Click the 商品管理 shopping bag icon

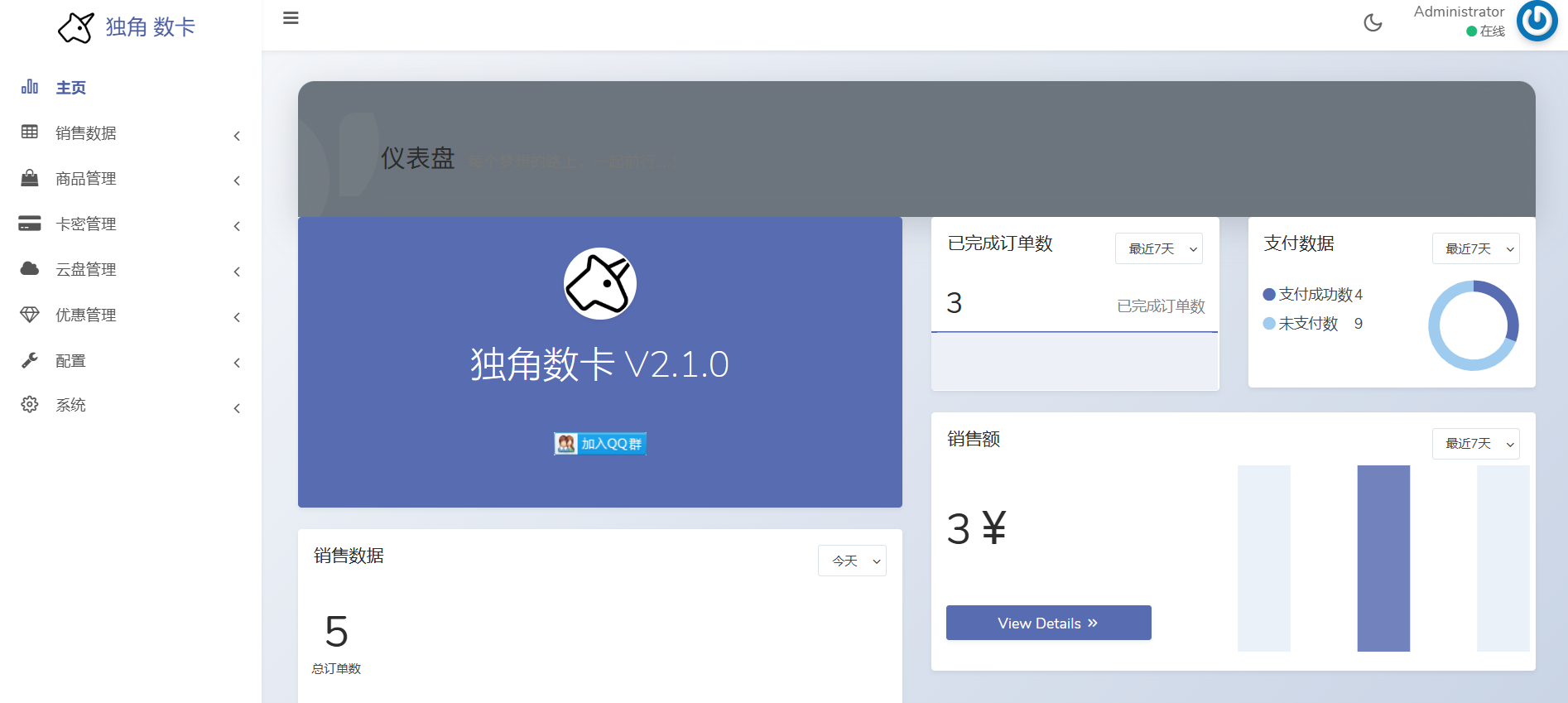coord(30,178)
